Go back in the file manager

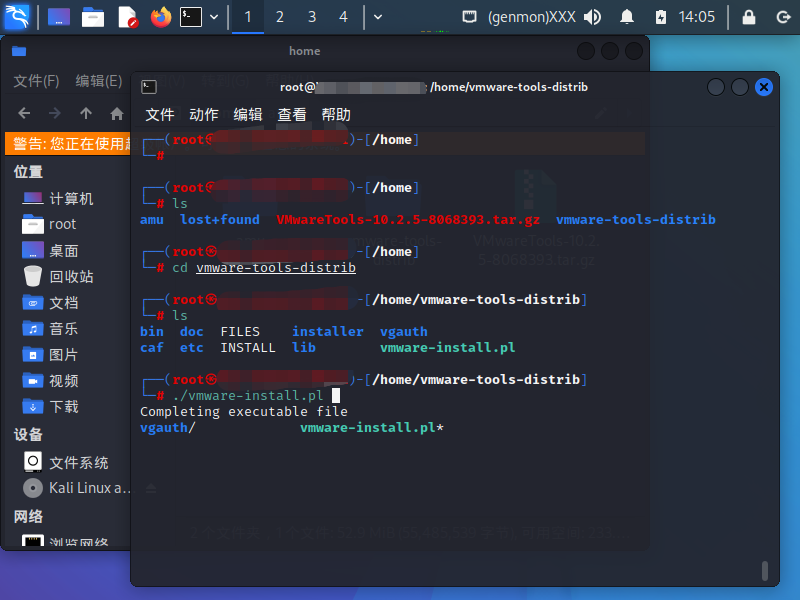[24, 113]
